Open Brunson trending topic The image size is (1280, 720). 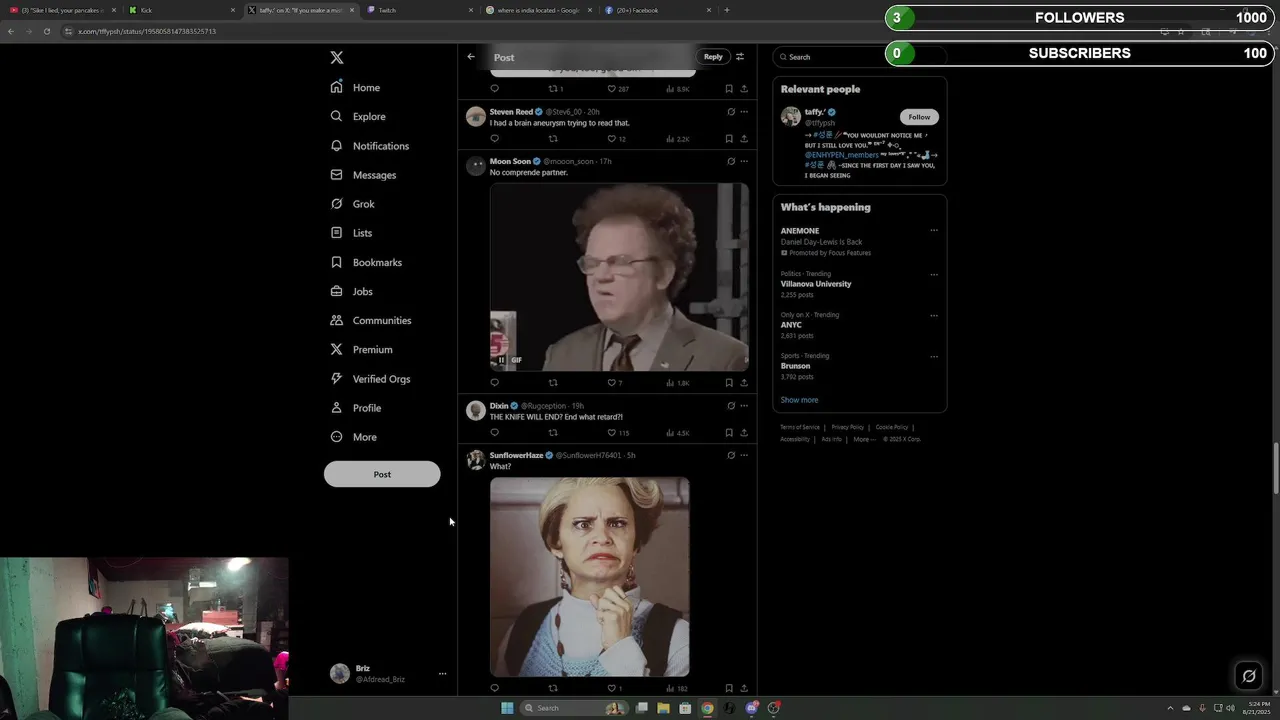(x=795, y=366)
